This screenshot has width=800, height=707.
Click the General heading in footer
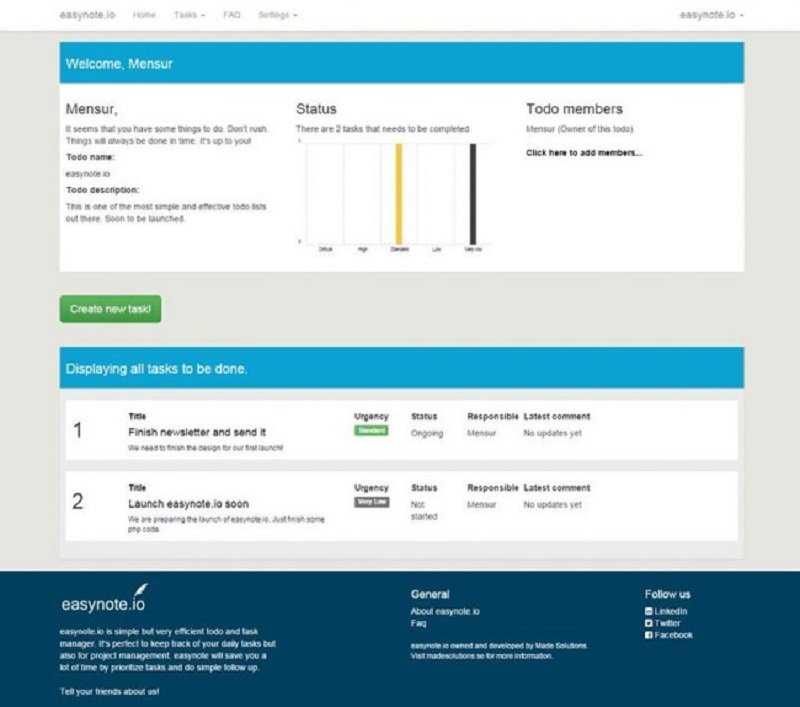pos(430,594)
